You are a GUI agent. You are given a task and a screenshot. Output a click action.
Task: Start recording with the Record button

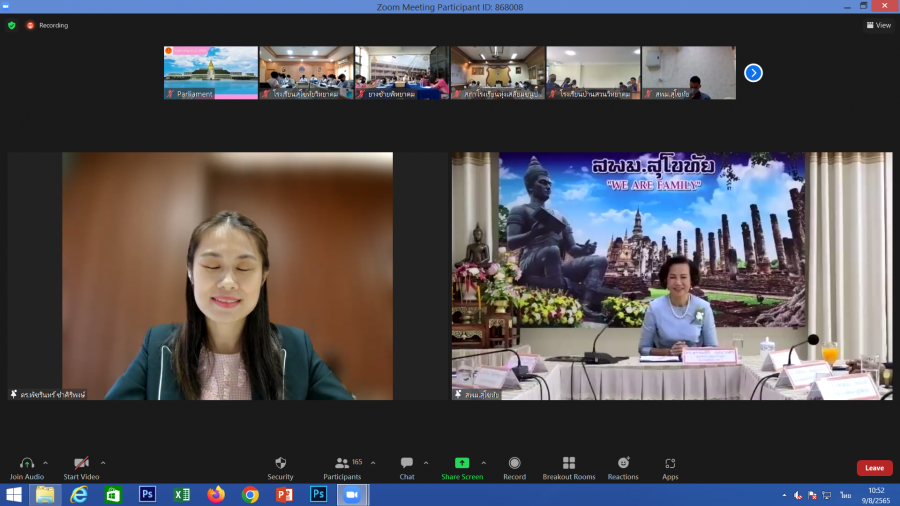[x=514, y=464]
